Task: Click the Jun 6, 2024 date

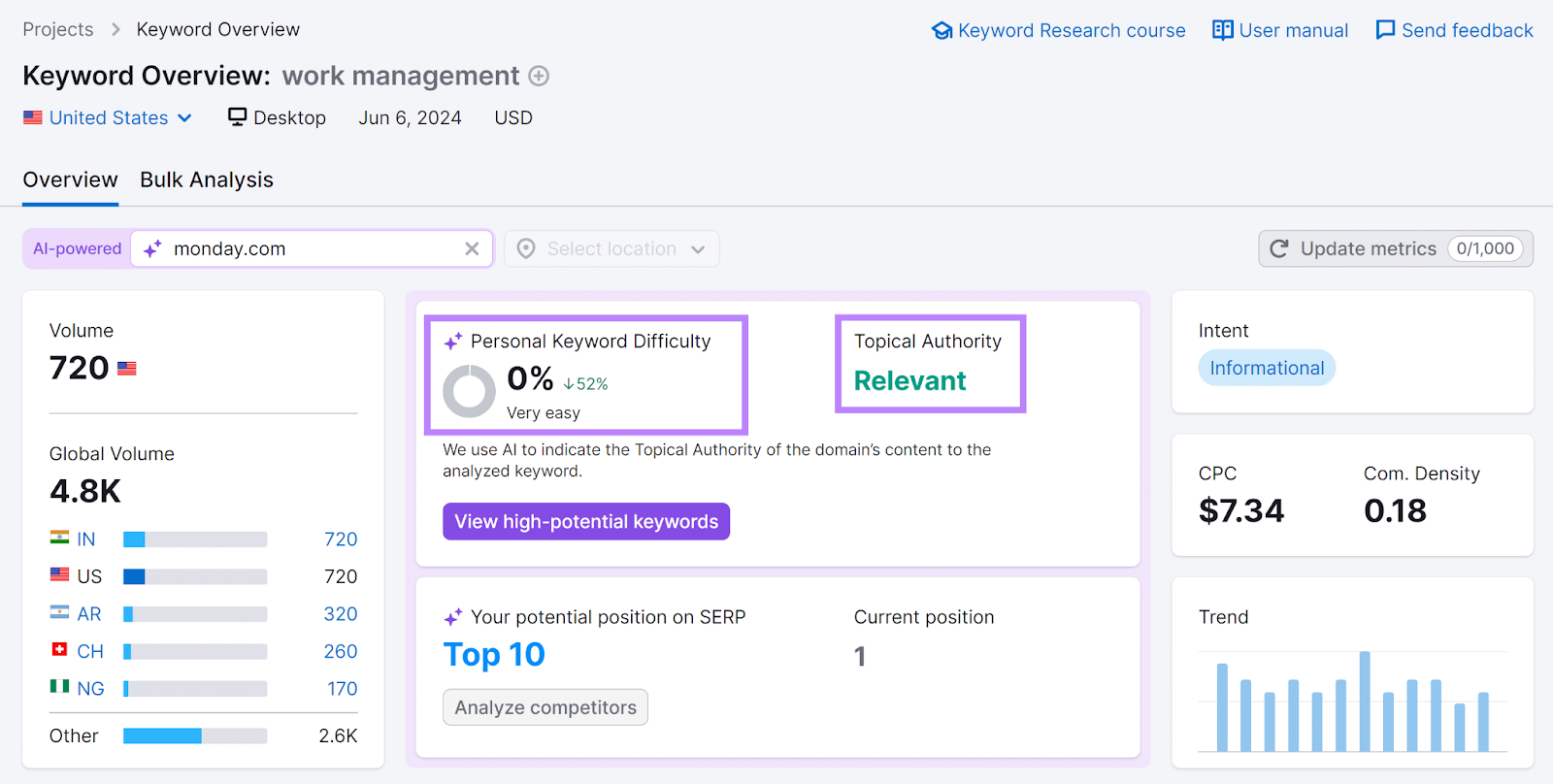Action: [x=410, y=118]
